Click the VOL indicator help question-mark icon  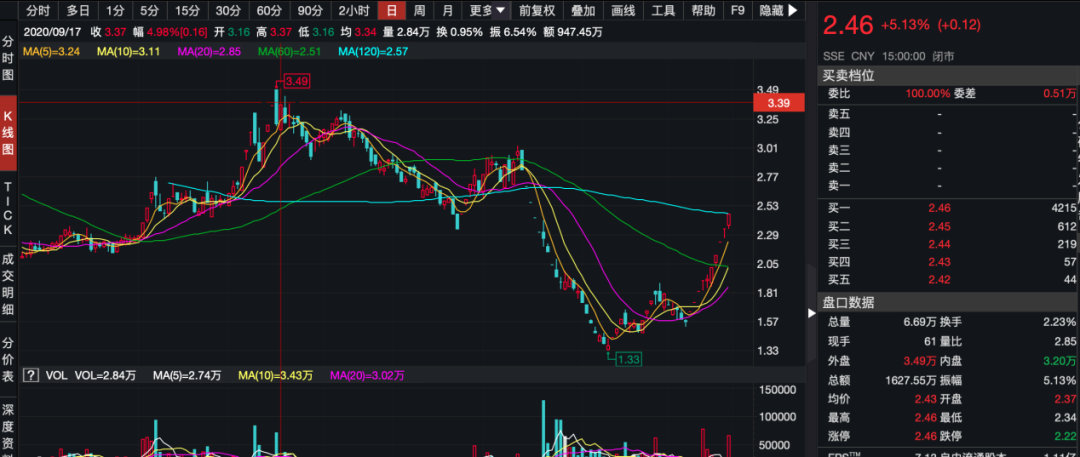(30, 375)
